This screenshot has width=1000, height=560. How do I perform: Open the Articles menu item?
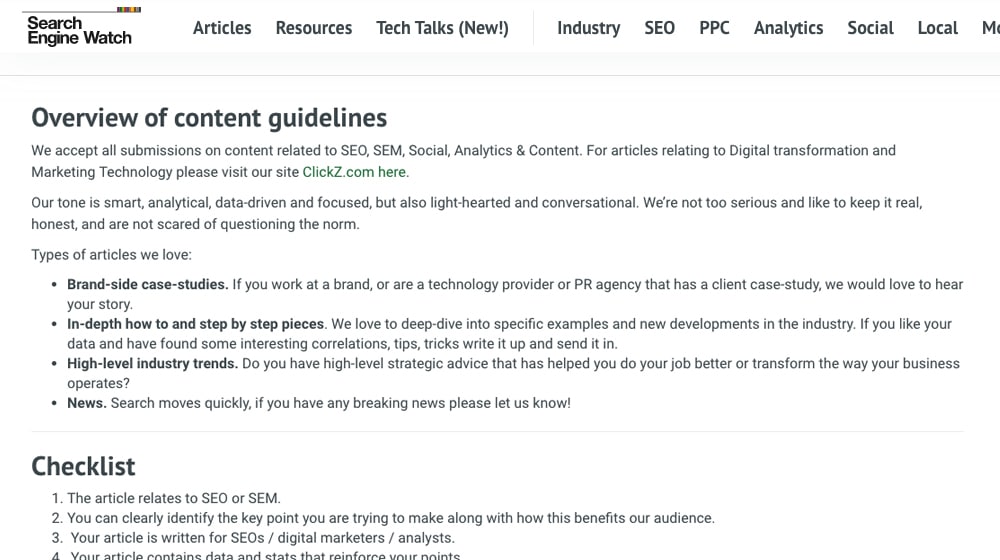222,28
